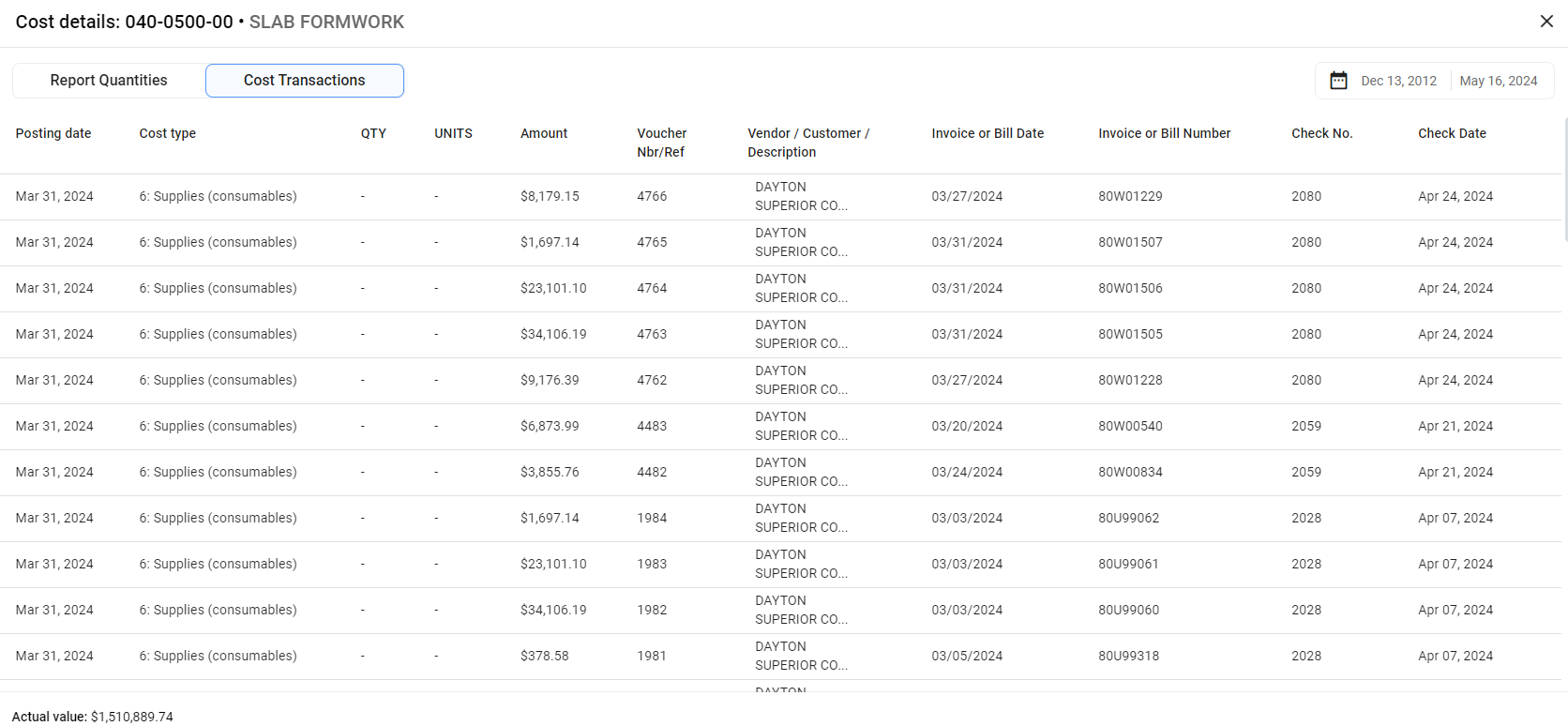Click invoice number 80W01229

[1130, 196]
